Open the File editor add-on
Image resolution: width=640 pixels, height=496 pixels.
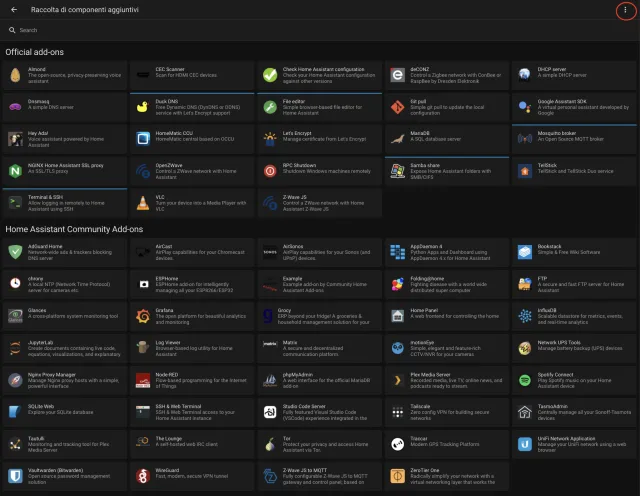coord(318,105)
